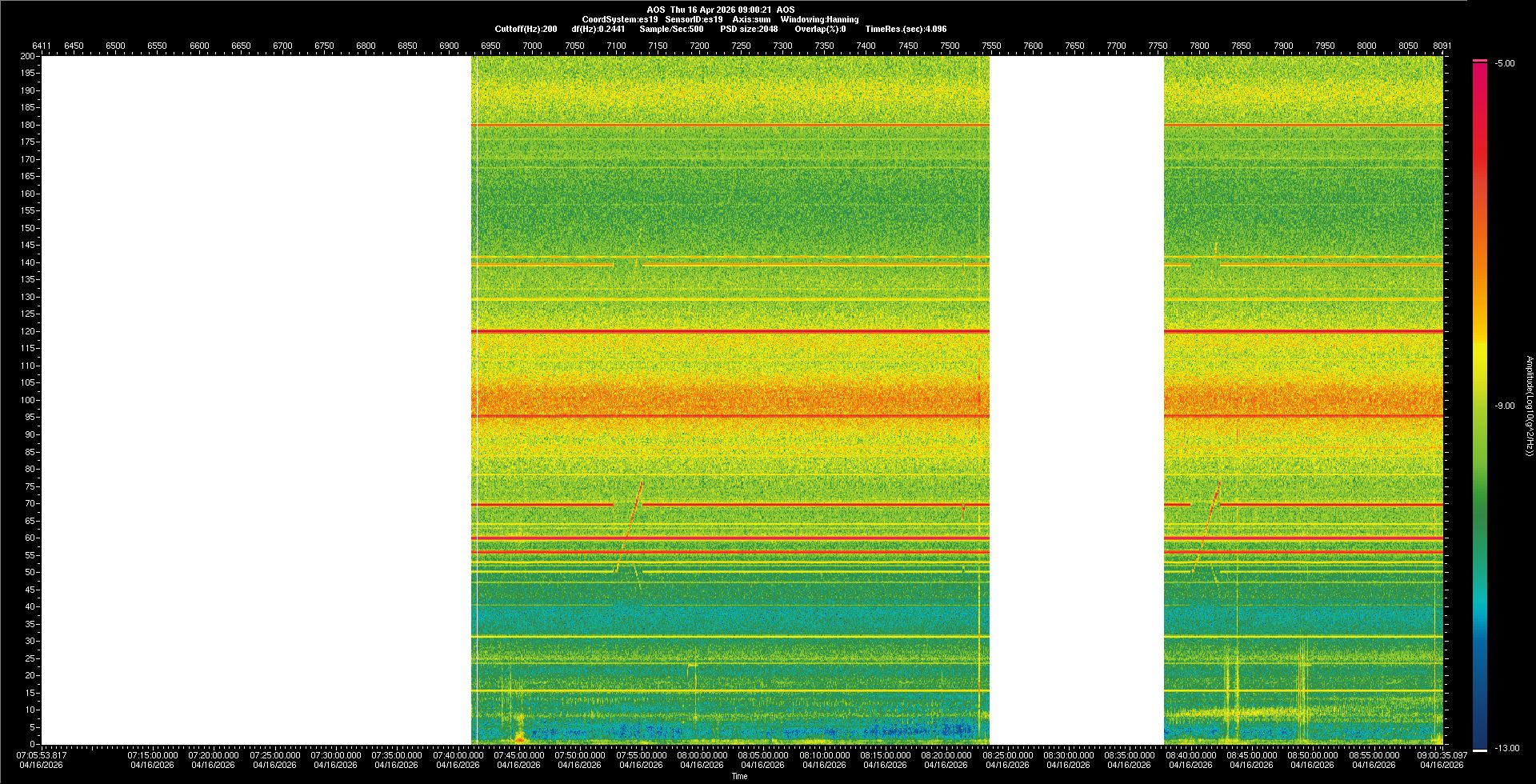Click the large white data gap on left
Screen dimensions: 1536x784
pos(256,400)
